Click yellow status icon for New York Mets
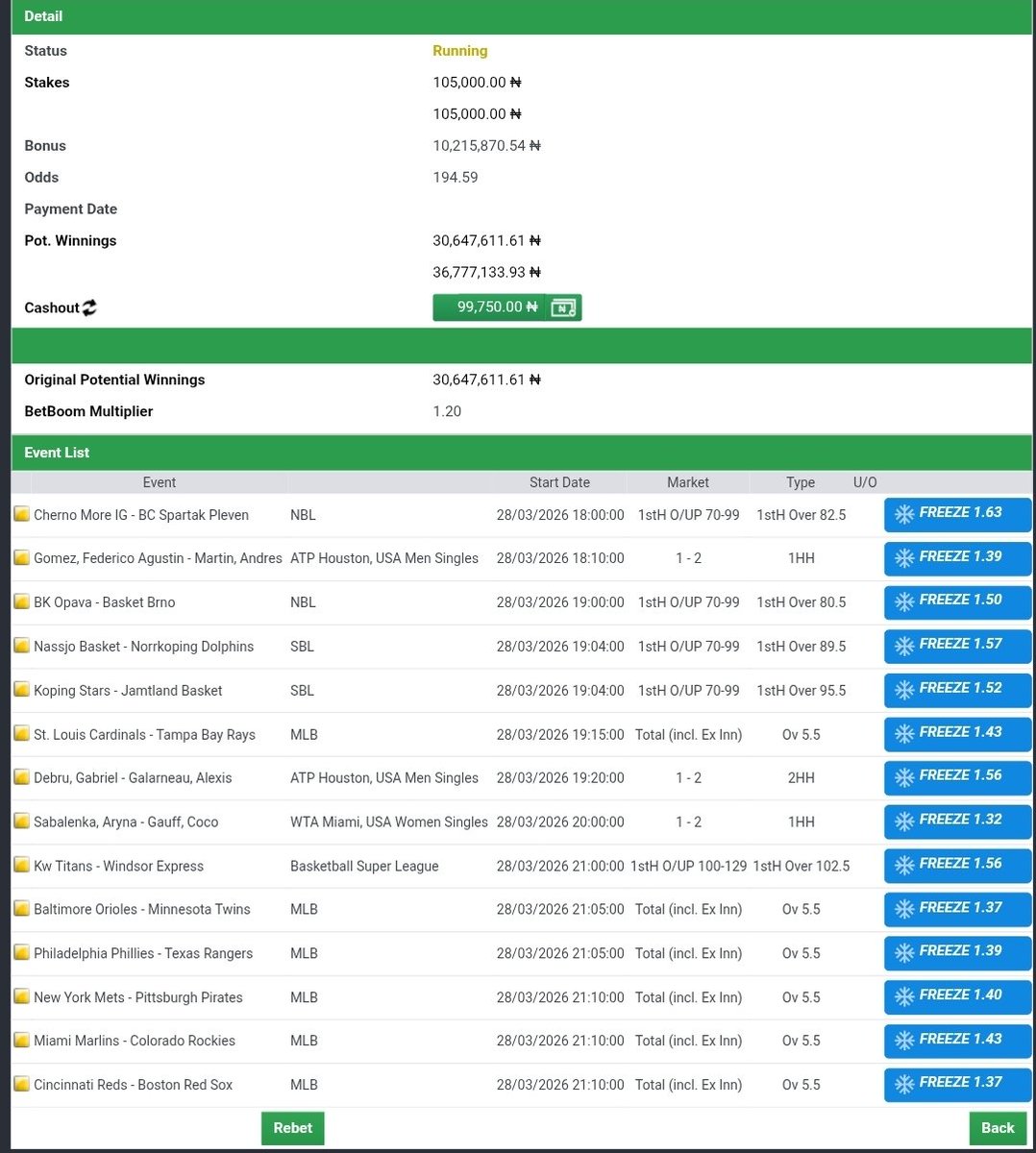1036x1153 pixels. 21,997
